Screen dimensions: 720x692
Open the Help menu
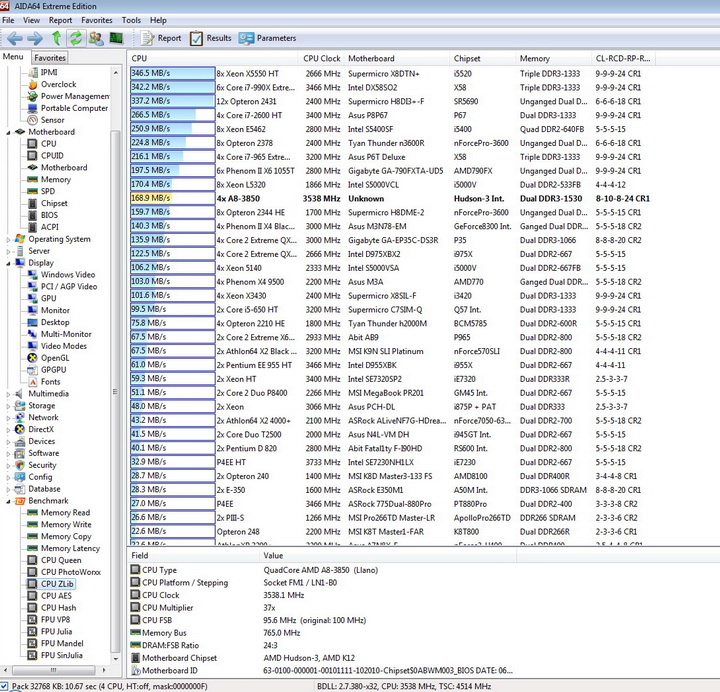(158, 20)
